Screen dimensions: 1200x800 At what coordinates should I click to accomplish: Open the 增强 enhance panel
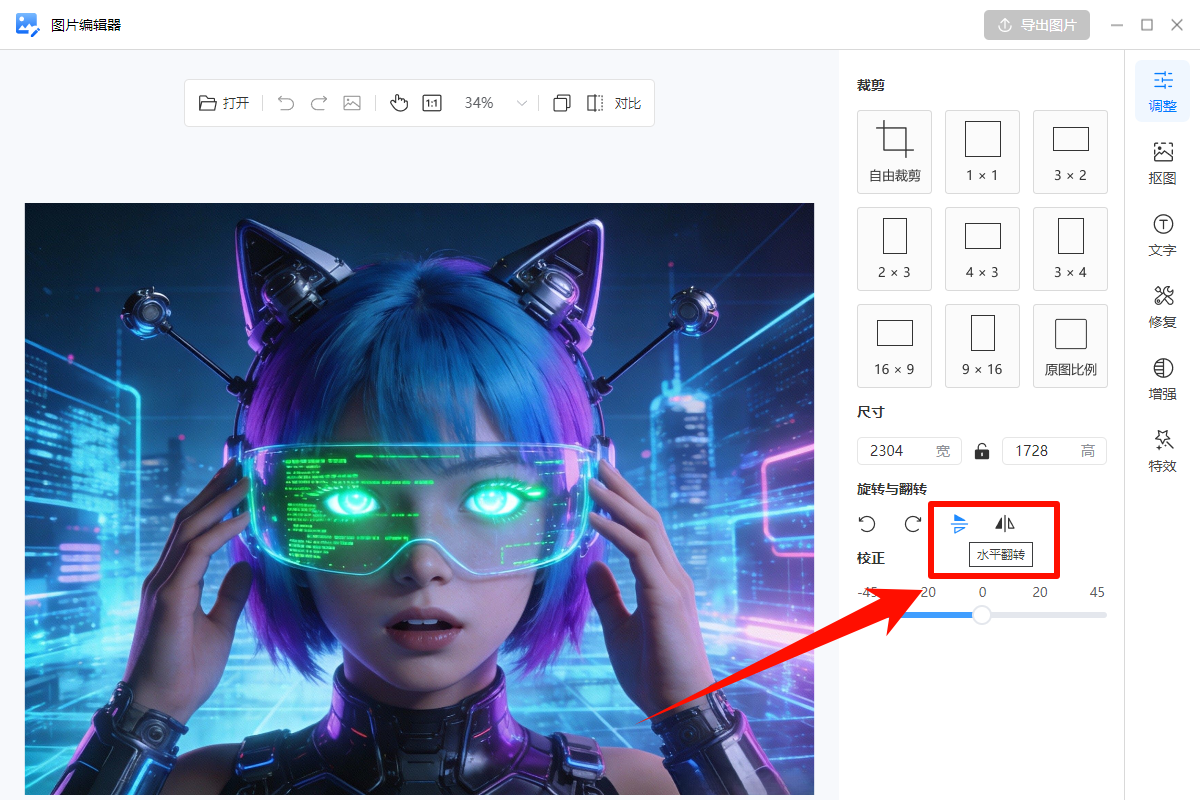point(1162,379)
